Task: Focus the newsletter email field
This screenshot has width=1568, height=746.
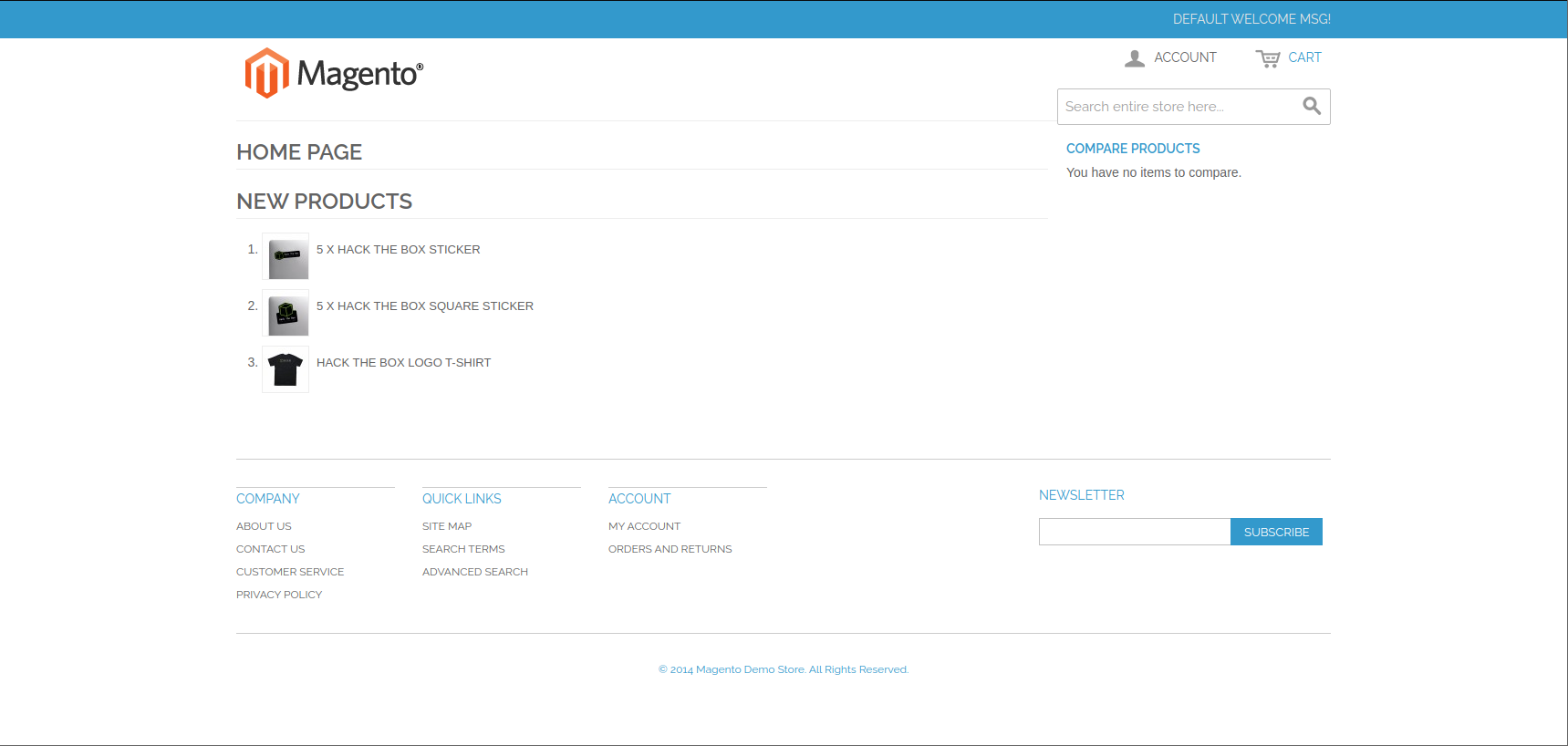Action: coord(1135,532)
